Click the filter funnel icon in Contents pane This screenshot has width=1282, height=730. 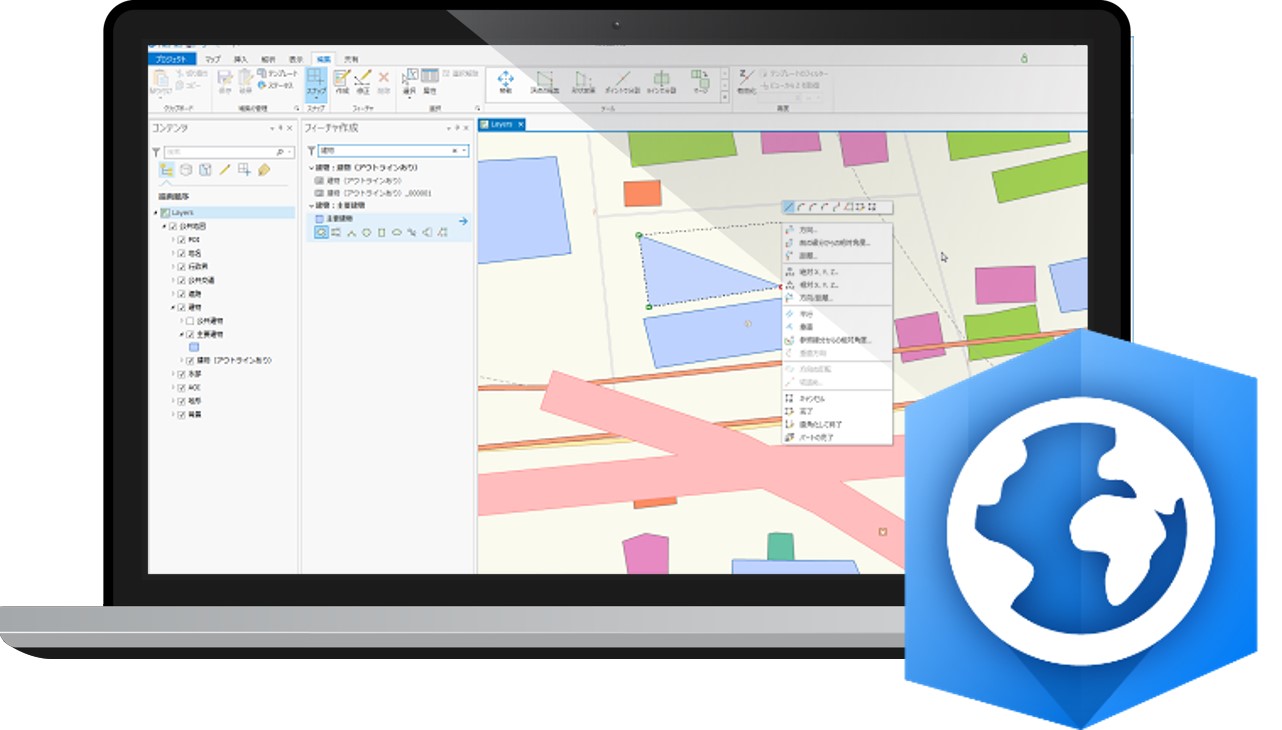156,152
